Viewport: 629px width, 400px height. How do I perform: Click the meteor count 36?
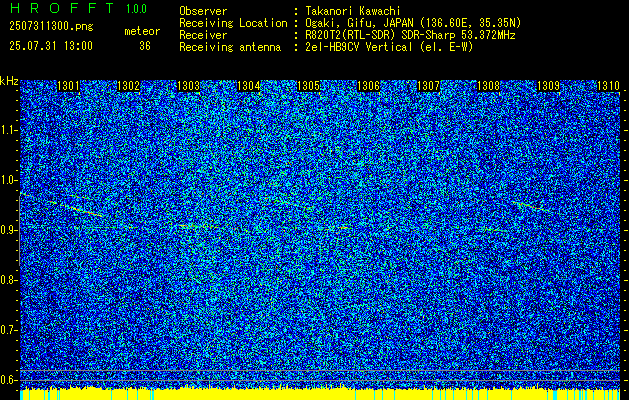pyautogui.click(x=145, y=46)
